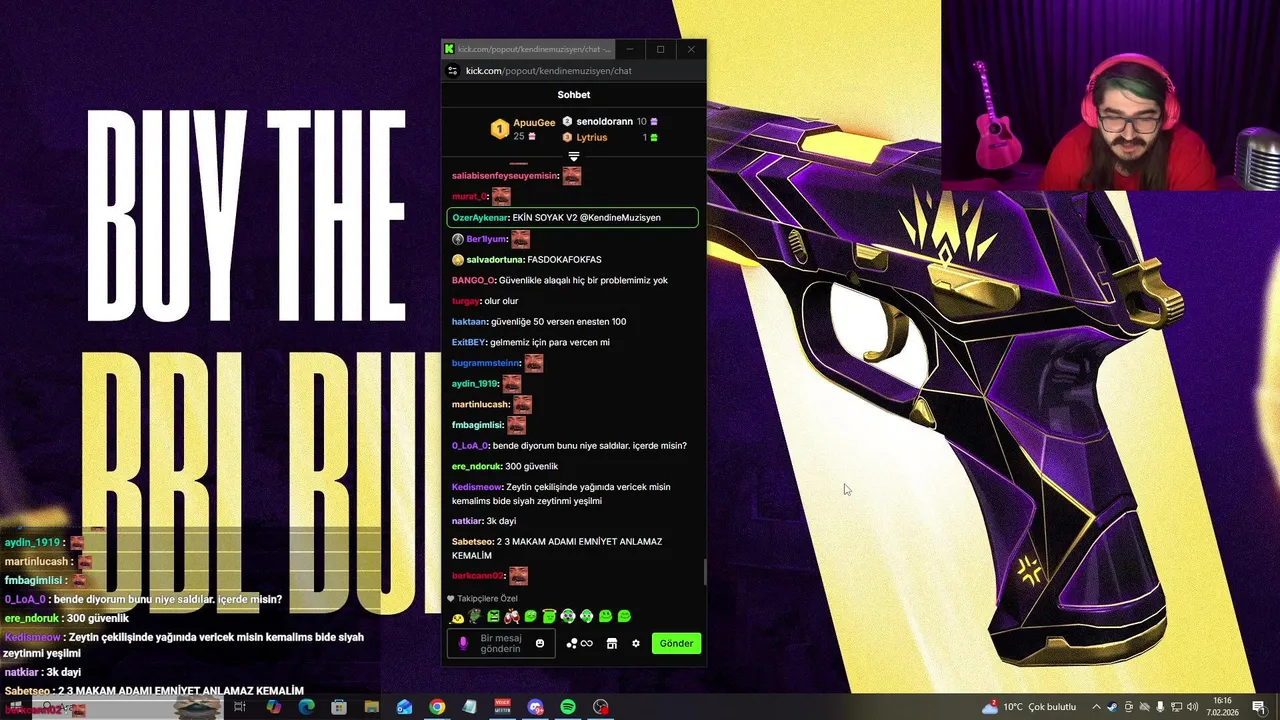Open Microsoft Store from the taskbar
The height and width of the screenshot is (720, 1280).
pyautogui.click(x=339, y=707)
